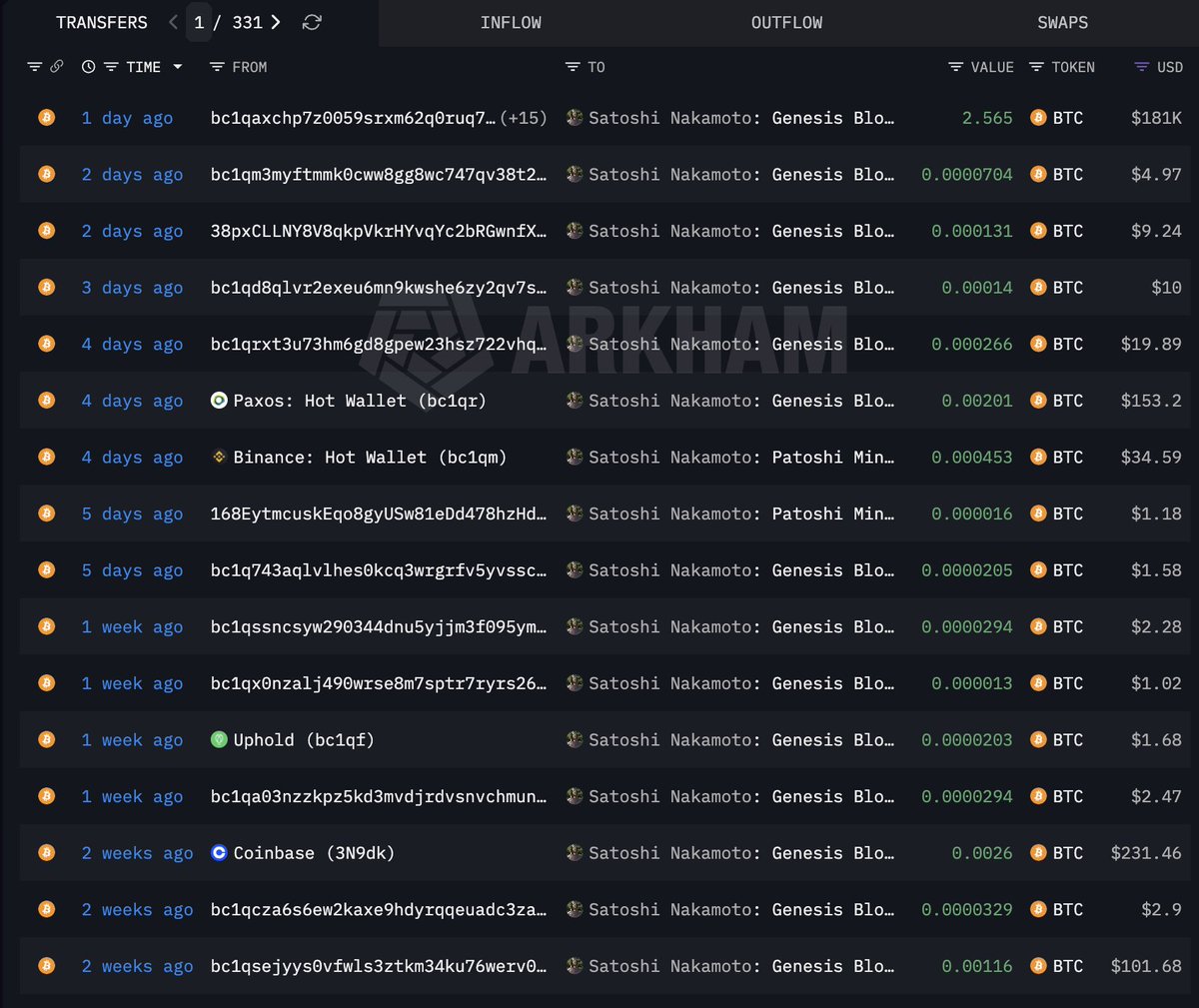The height and width of the screenshot is (1008, 1199).
Task: Open sender address bc1qsejyys0vfwls3ztkm34ku76werv0
Action: (x=379, y=967)
